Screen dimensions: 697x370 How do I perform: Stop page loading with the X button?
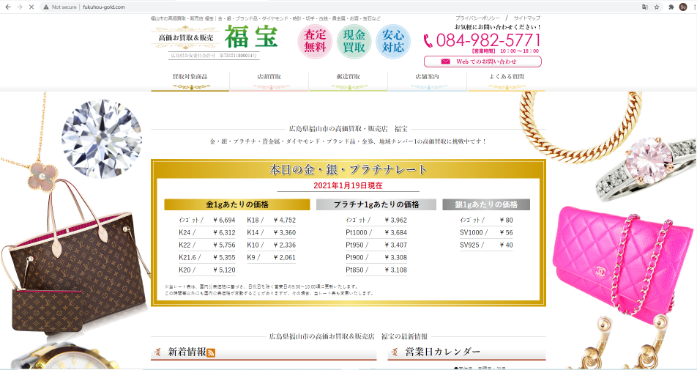(31, 7)
